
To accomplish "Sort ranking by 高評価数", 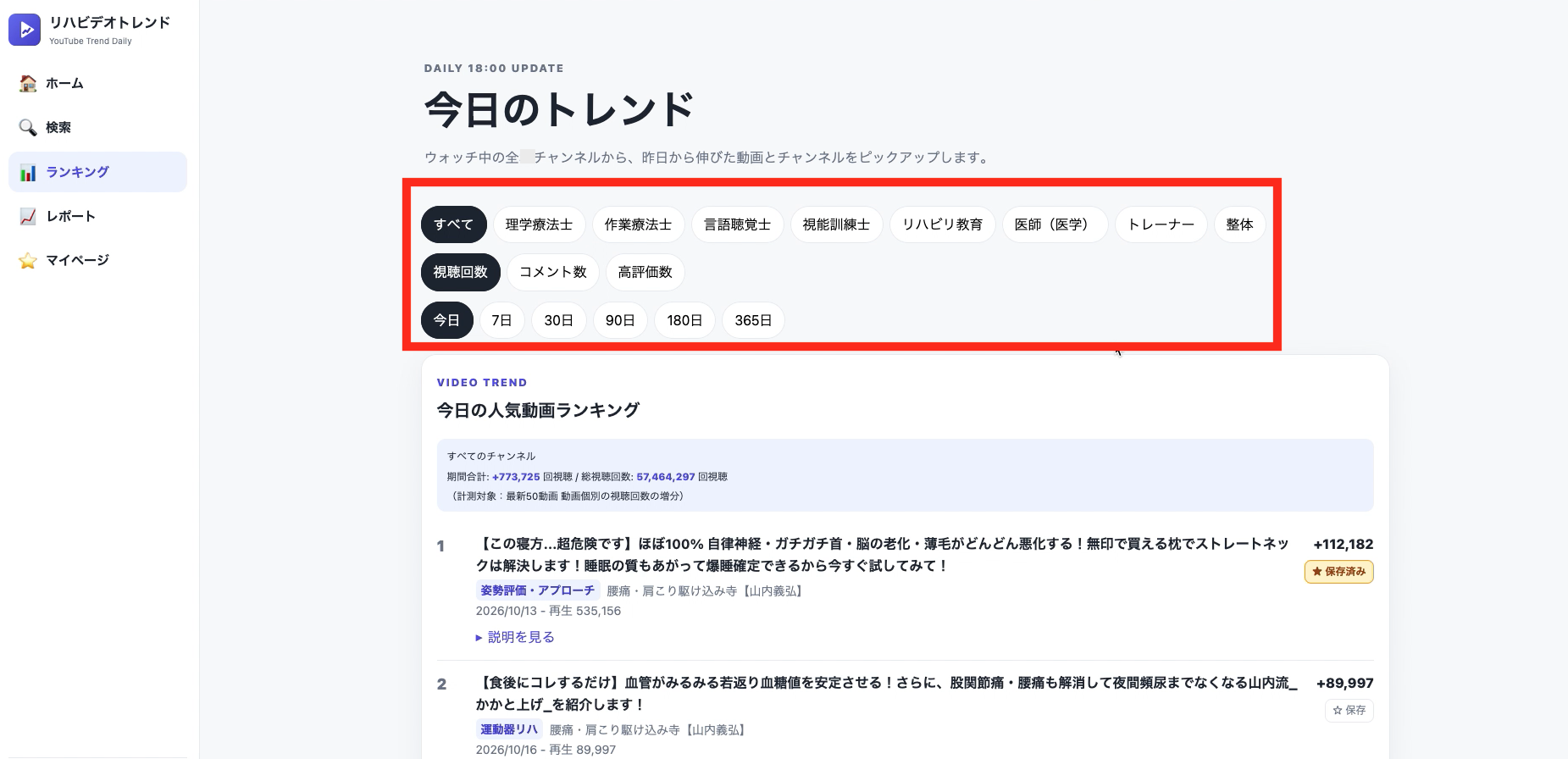I will point(645,272).
